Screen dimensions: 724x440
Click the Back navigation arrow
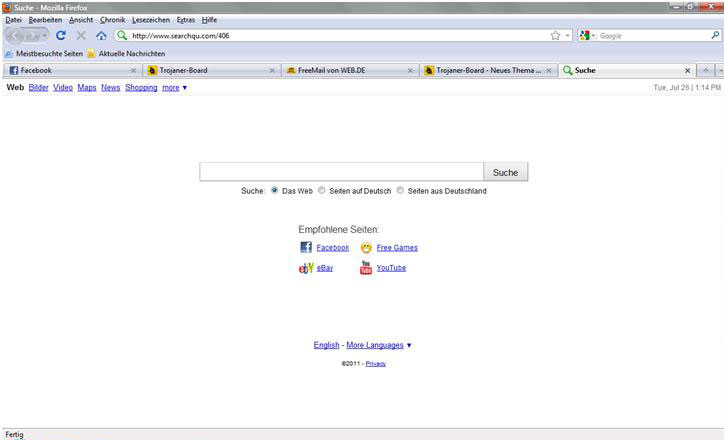pos(14,36)
